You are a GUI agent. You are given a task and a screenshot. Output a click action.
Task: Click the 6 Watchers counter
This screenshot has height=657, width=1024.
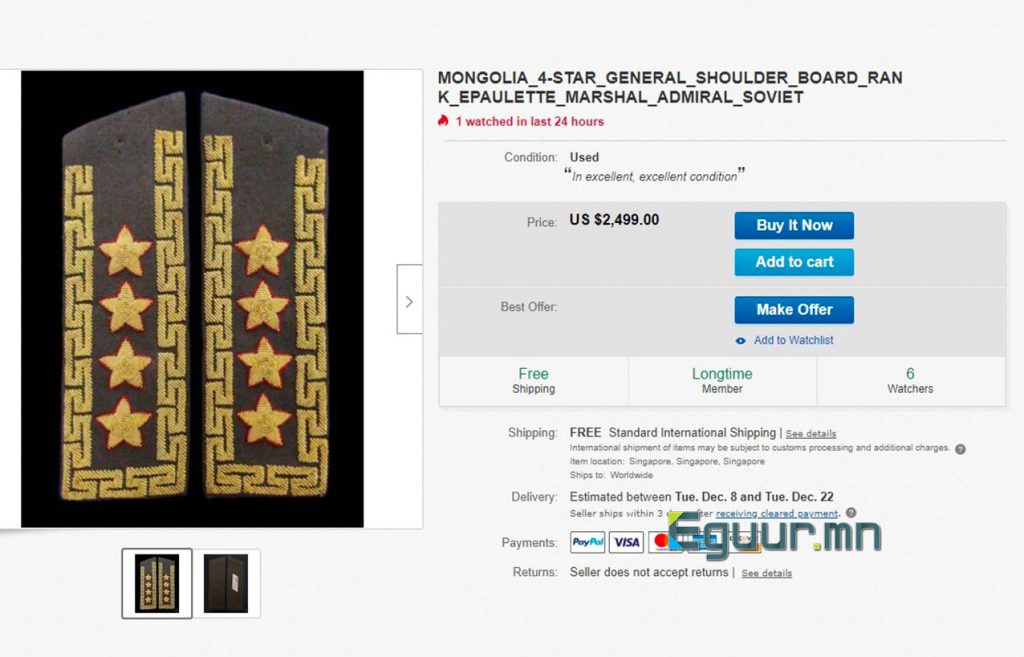click(910, 381)
